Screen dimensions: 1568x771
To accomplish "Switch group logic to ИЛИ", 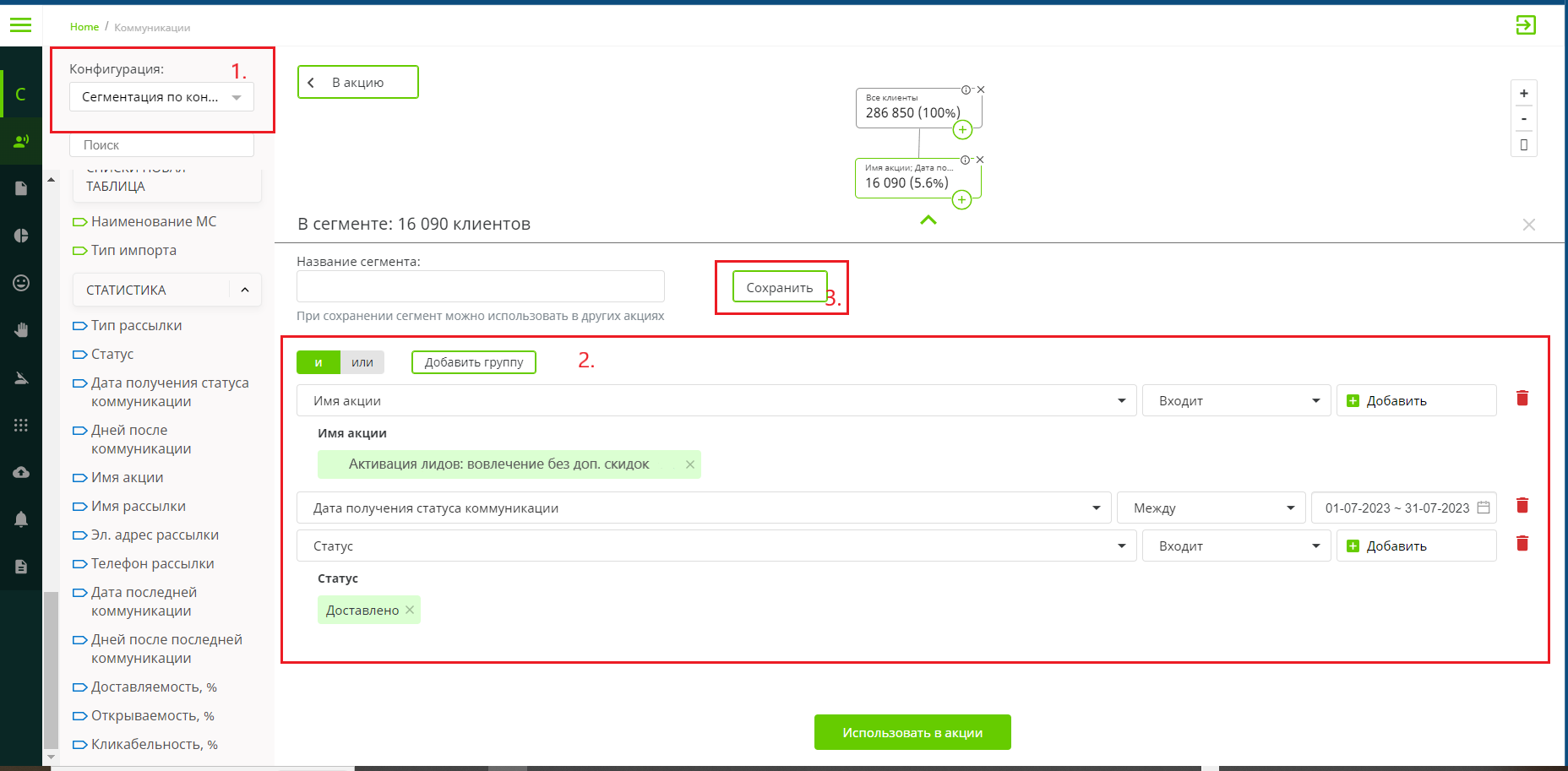I will [x=362, y=362].
